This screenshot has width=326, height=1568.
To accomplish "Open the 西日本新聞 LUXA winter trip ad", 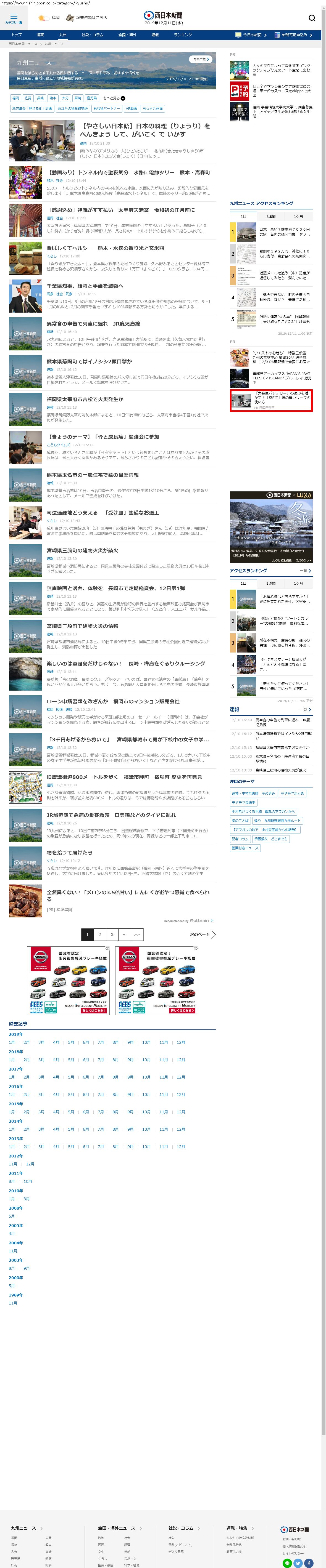I will click(x=270, y=526).
